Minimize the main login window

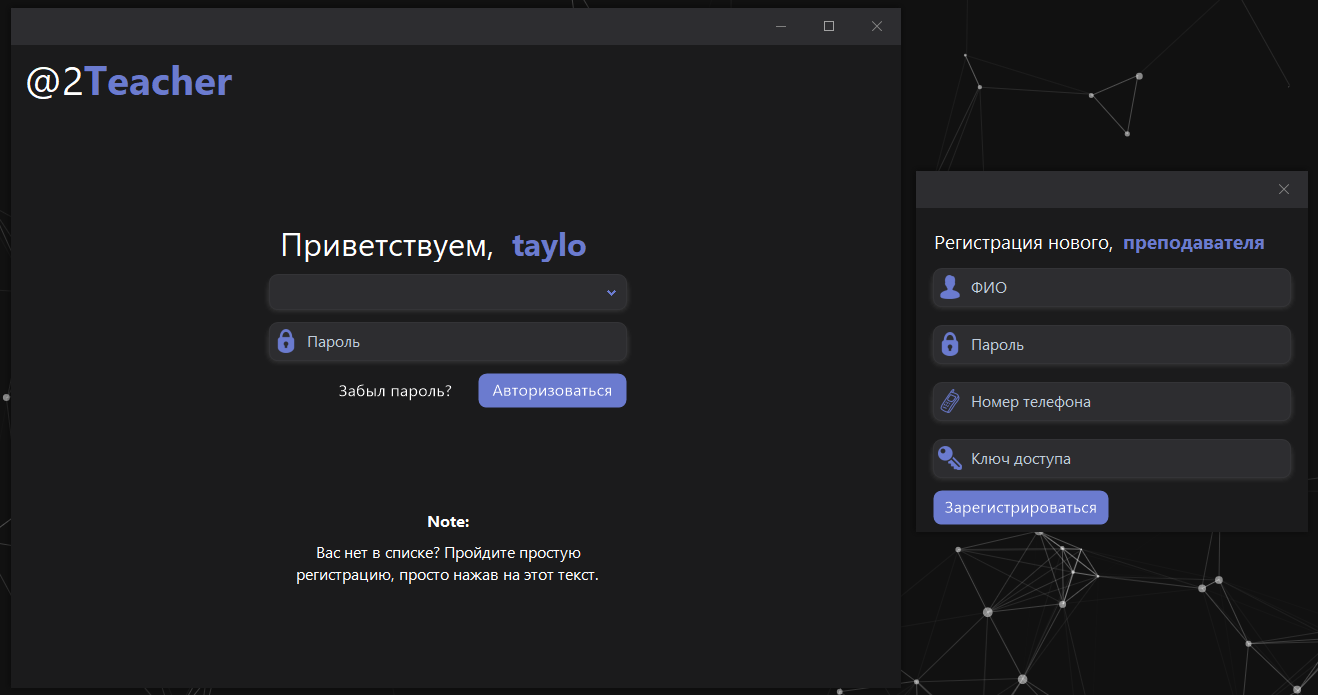pyautogui.click(x=781, y=26)
